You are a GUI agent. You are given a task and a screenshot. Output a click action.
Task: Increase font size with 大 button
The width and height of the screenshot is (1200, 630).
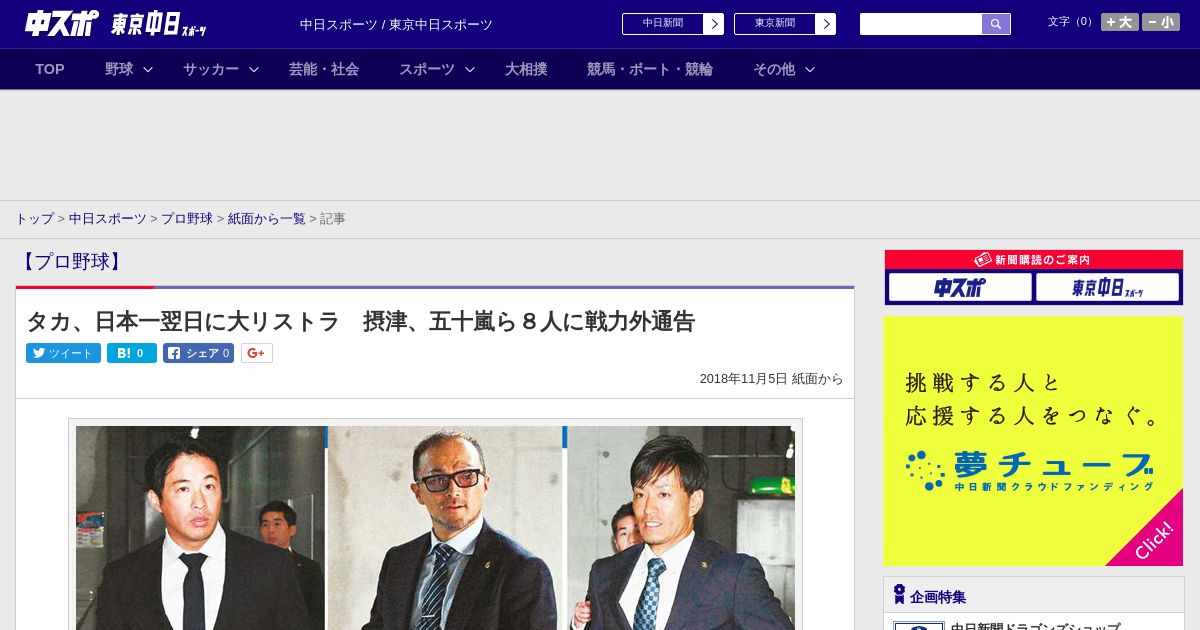coord(1120,22)
